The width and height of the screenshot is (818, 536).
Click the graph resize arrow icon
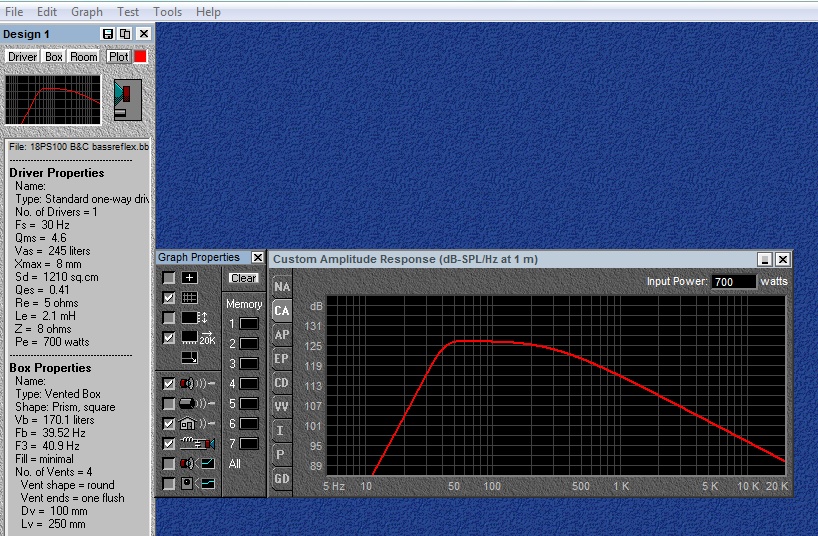189,358
